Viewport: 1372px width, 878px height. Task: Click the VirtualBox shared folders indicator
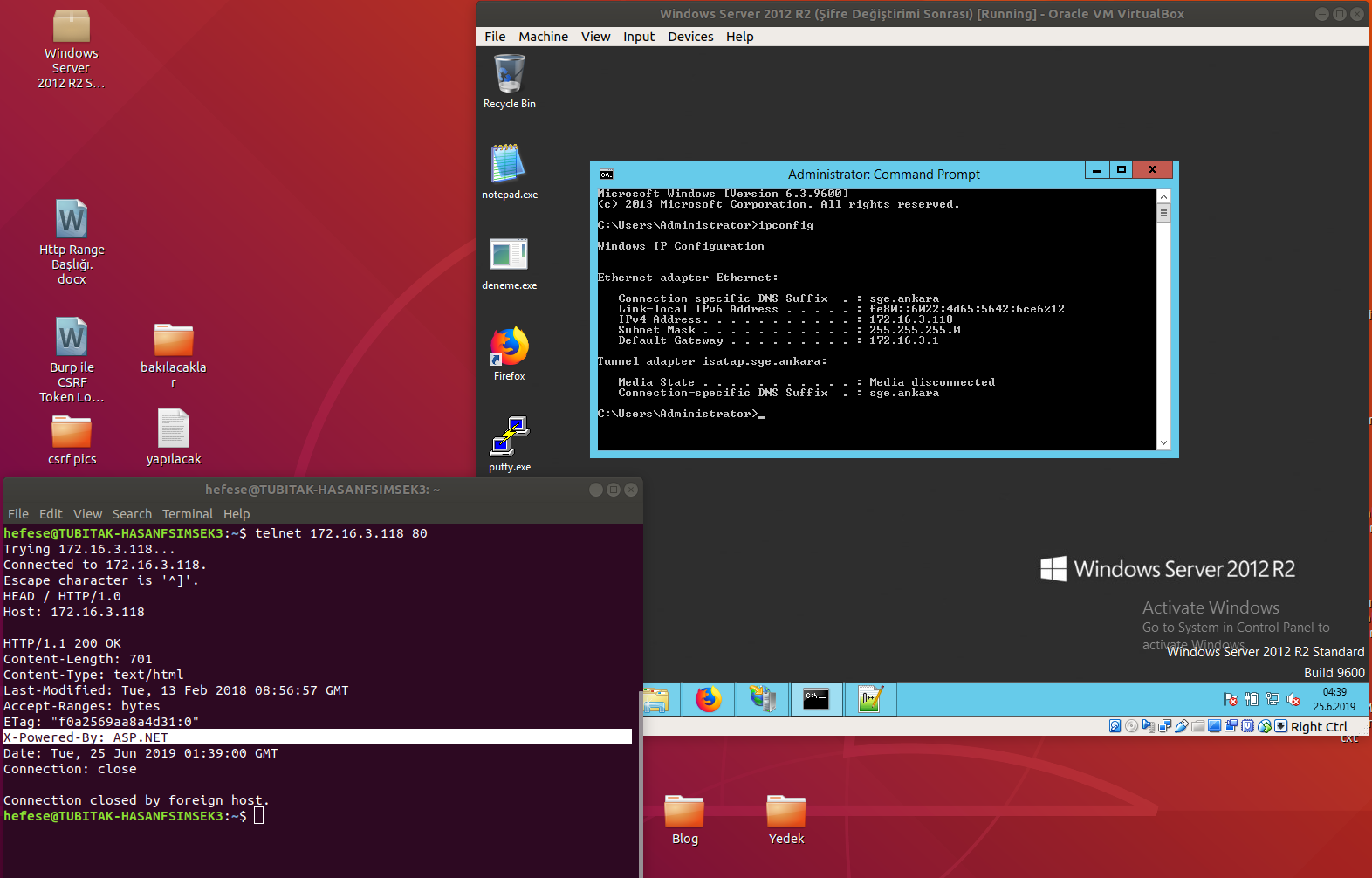point(1197,726)
